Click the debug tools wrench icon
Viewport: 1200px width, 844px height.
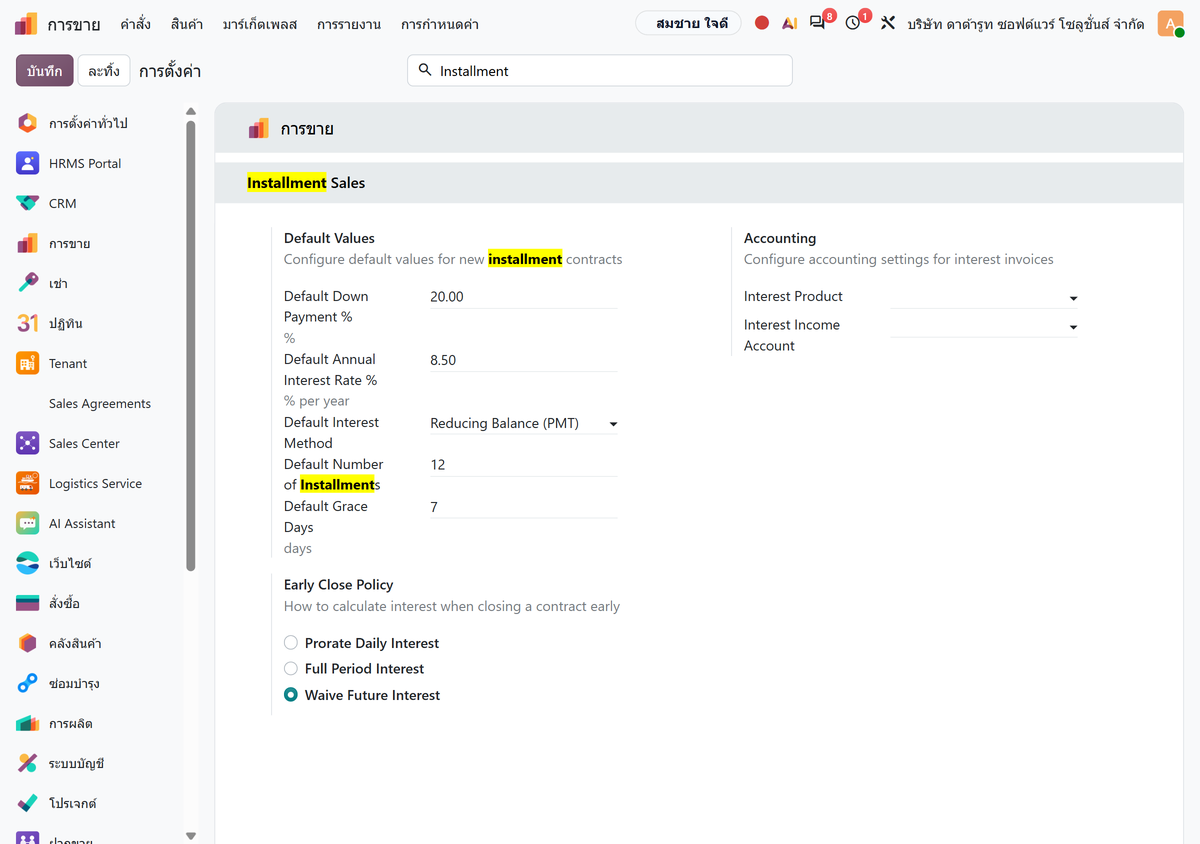[x=887, y=23]
